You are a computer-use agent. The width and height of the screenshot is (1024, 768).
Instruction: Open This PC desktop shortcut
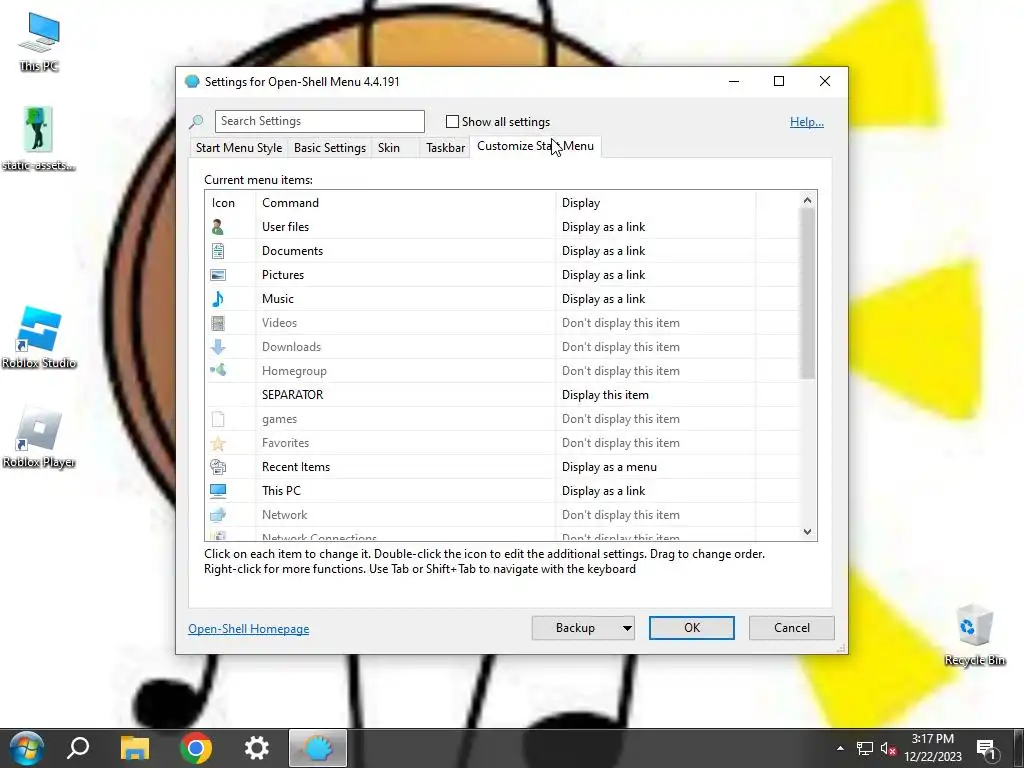coord(39,42)
